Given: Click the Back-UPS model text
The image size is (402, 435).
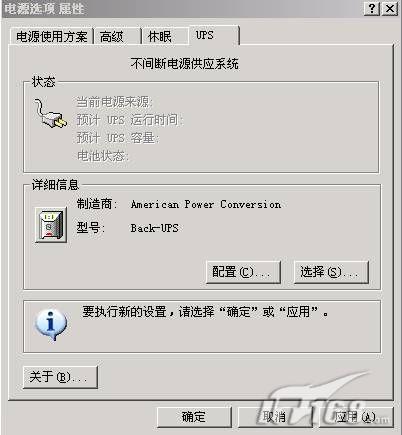Looking at the screenshot, I should click(x=155, y=228).
